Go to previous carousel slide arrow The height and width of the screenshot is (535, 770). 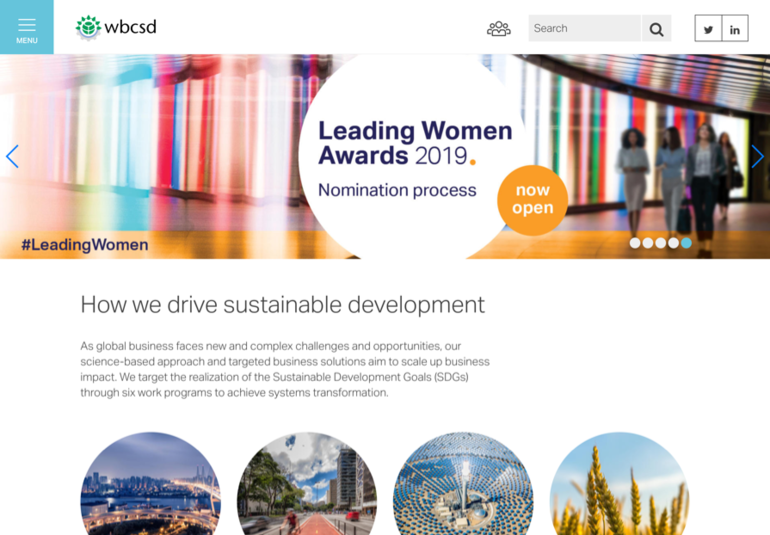pos(12,156)
